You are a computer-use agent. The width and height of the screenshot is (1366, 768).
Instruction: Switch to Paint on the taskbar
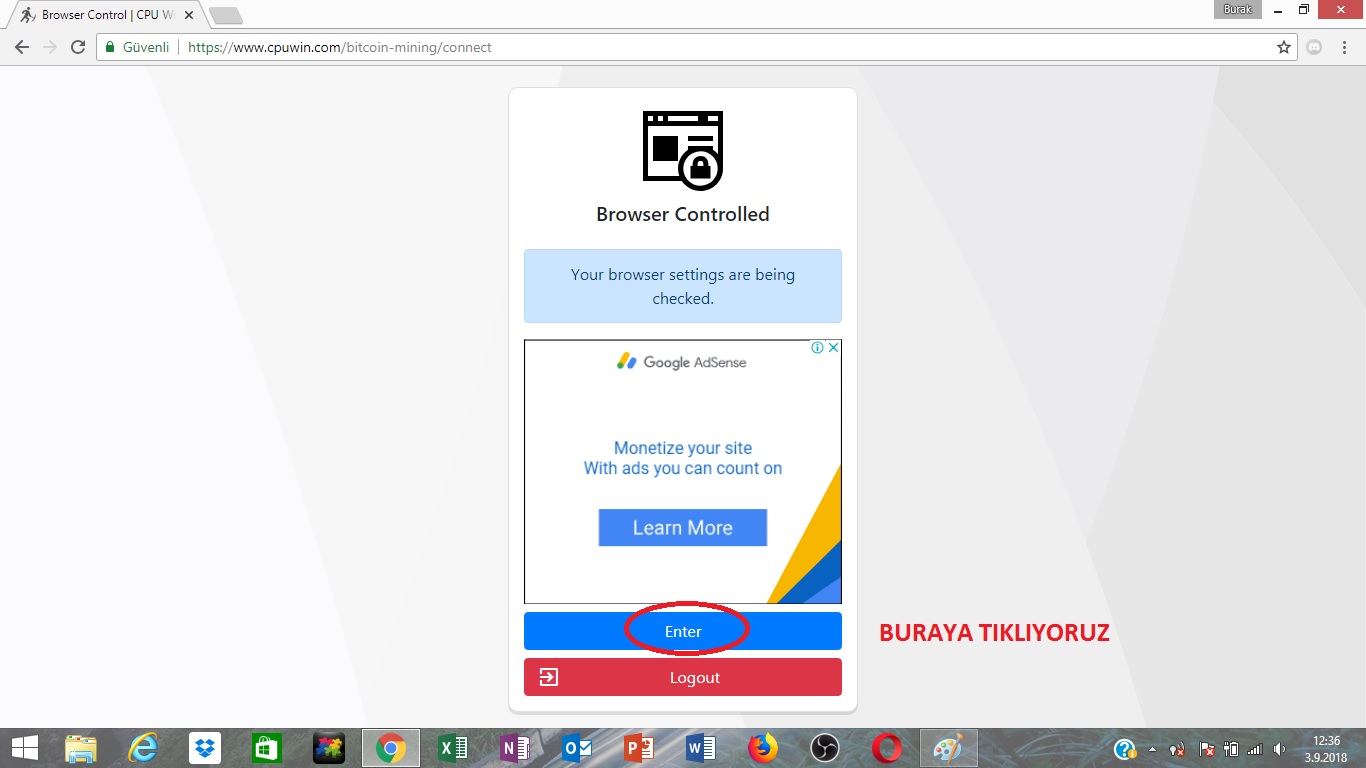pyautogui.click(x=949, y=748)
